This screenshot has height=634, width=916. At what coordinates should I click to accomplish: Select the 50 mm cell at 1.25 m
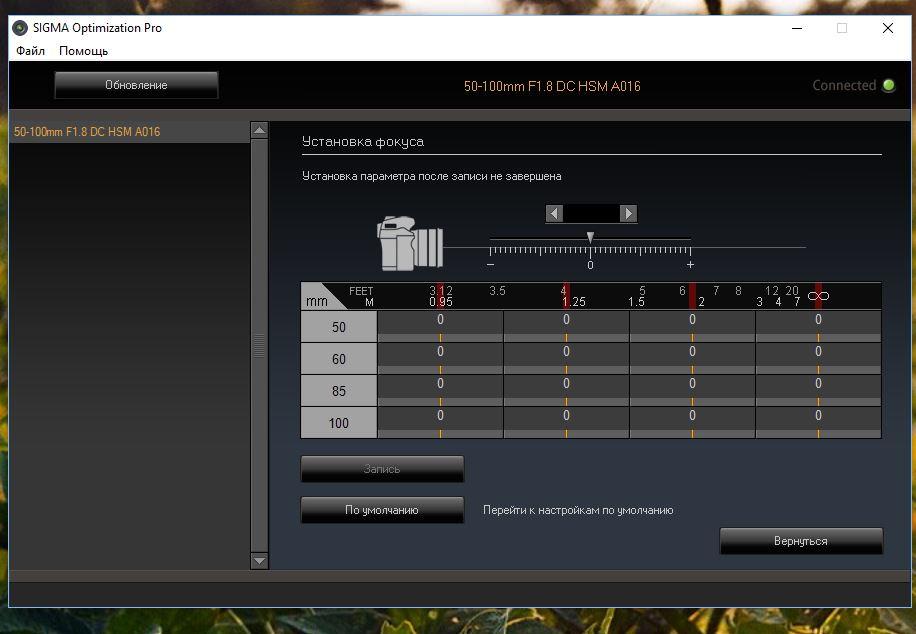click(x=567, y=326)
